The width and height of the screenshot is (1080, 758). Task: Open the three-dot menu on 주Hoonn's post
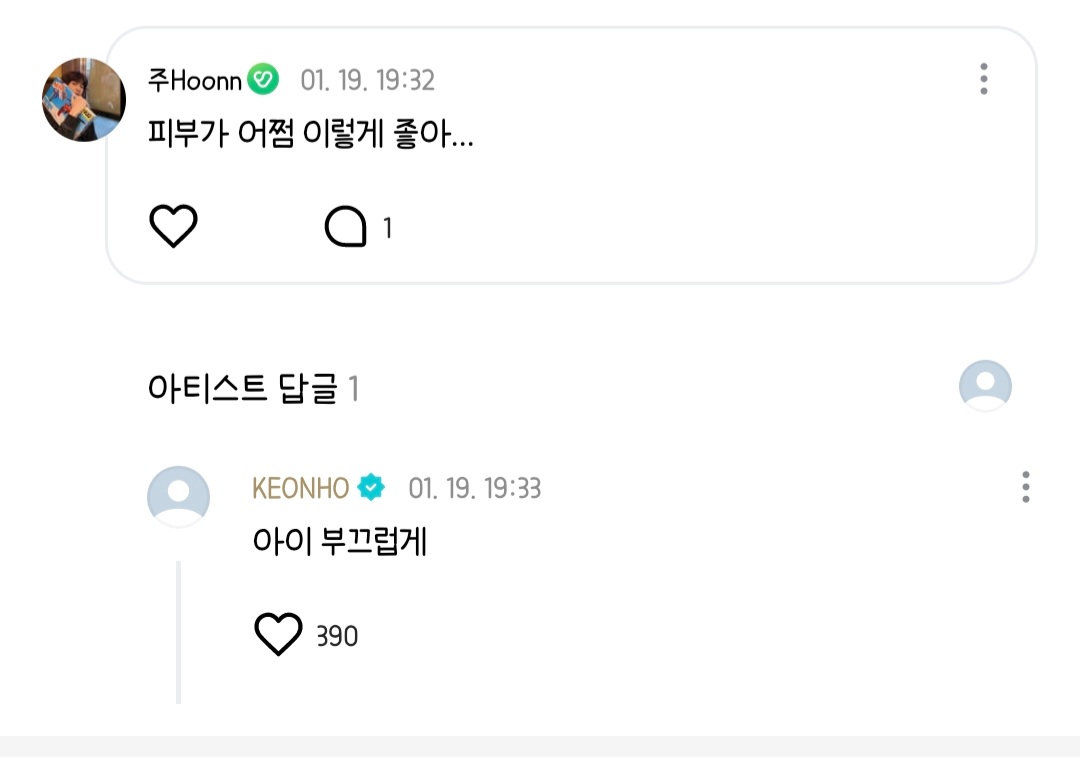[x=984, y=79]
